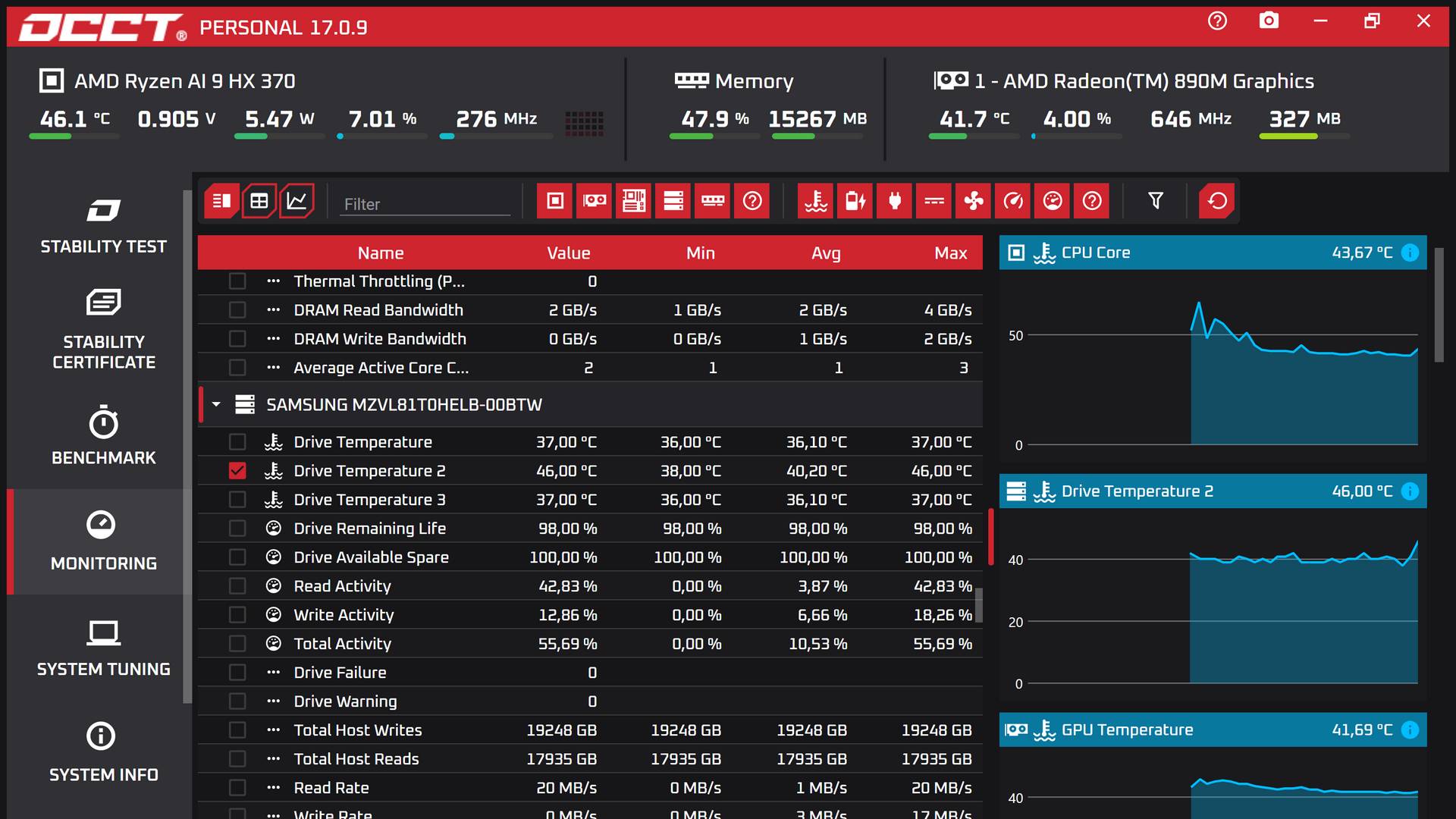Screen dimensions: 1456x819
Task: Enable graphing for the first Drive Temperature row
Action: (237, 442)
